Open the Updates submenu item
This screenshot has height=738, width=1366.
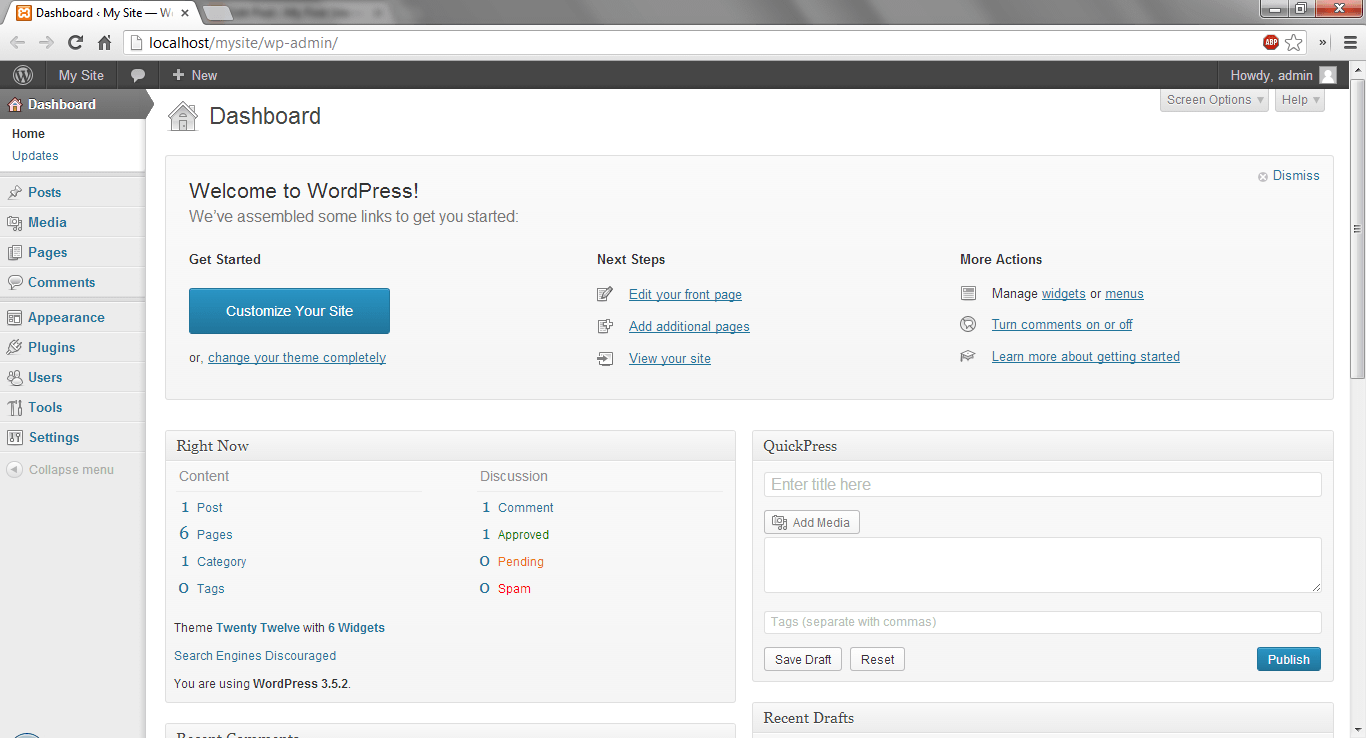coord(35,156)
